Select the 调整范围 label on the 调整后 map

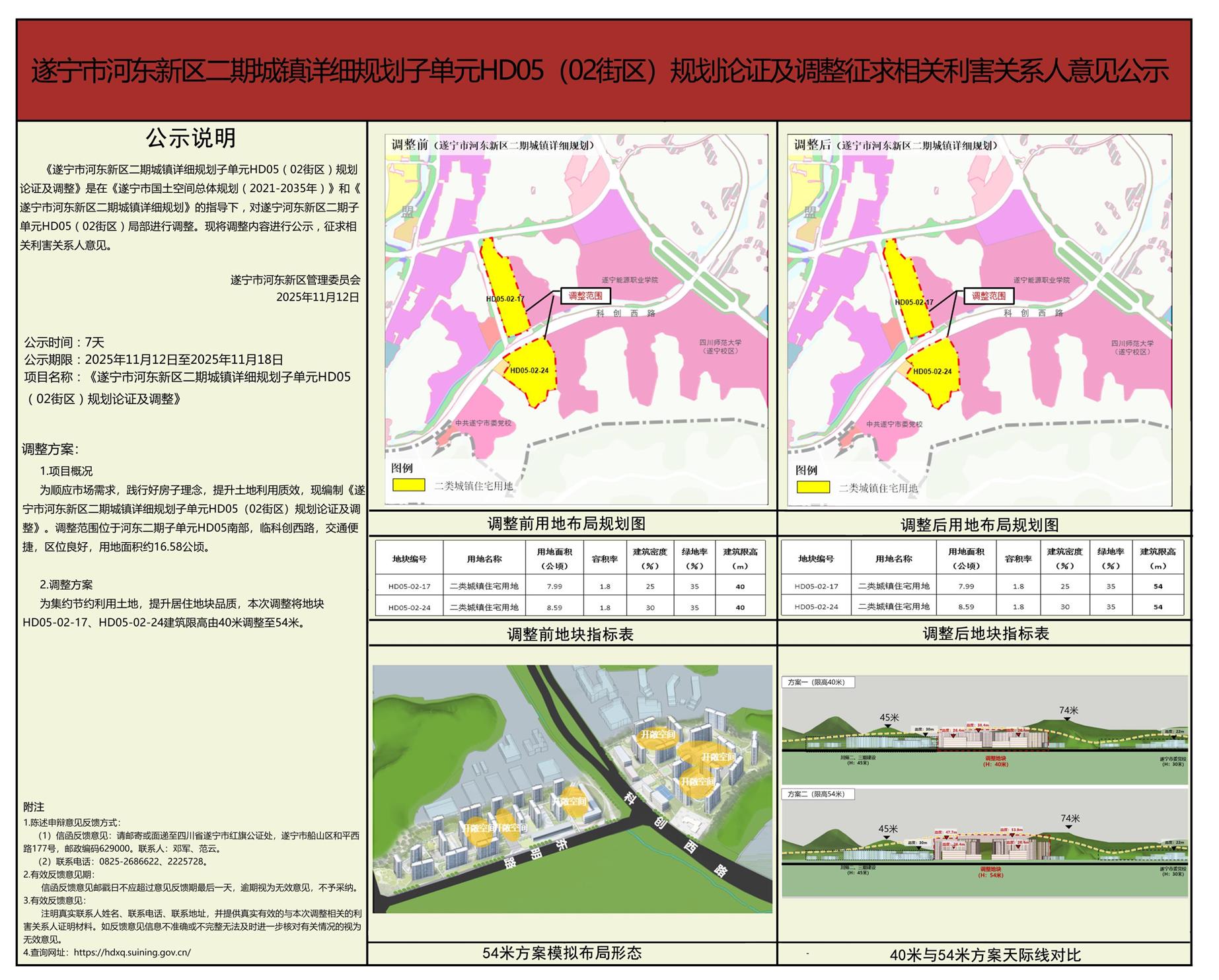coord(988,296)
